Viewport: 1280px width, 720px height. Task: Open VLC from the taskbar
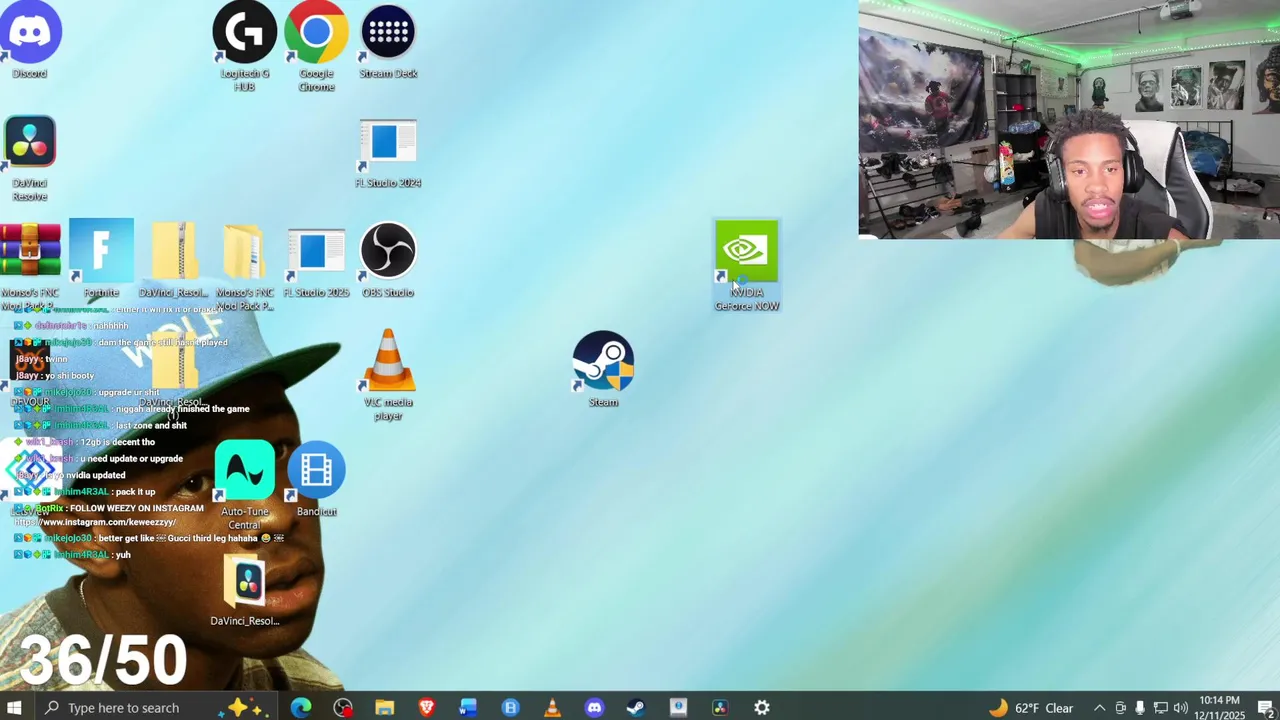pyautogui.click(x=552, y=708)
